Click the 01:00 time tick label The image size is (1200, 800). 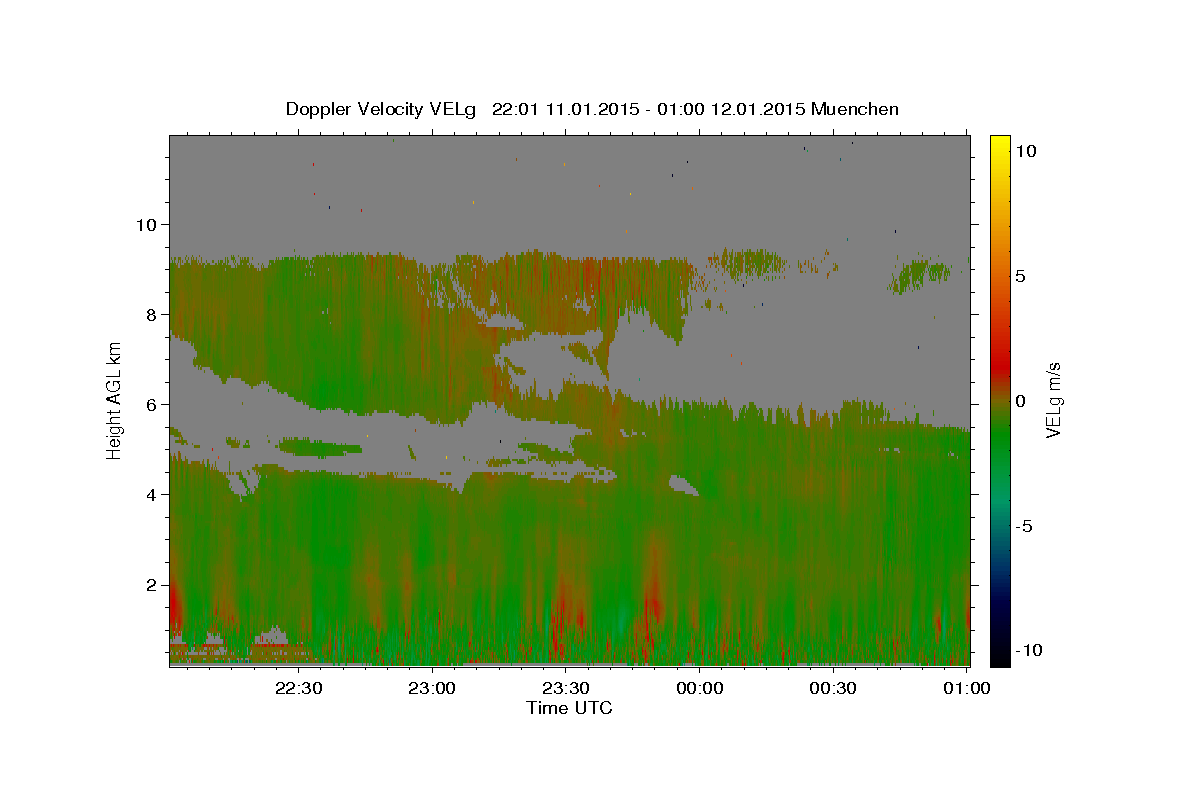pyautogui.click(x=966, y=688)
